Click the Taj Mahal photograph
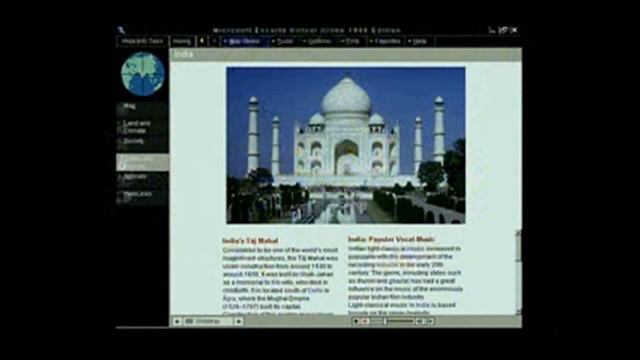The width and height of the screenshot is (640, 360). click(346, 145)
